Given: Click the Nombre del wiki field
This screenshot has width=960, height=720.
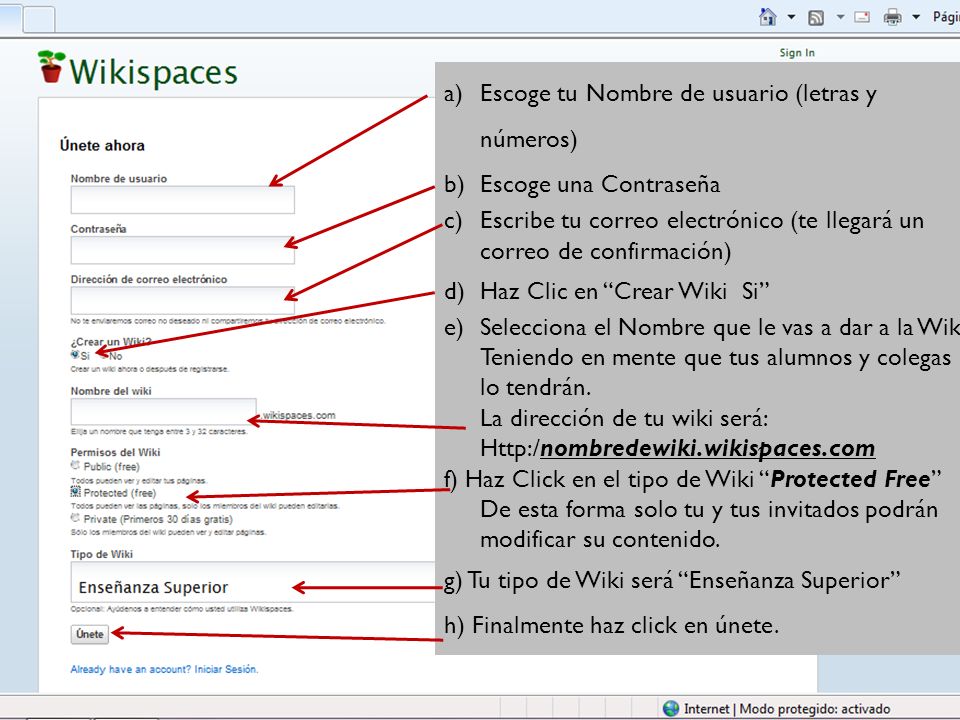Looking at the screenshot, I should [x=163, y=411].
